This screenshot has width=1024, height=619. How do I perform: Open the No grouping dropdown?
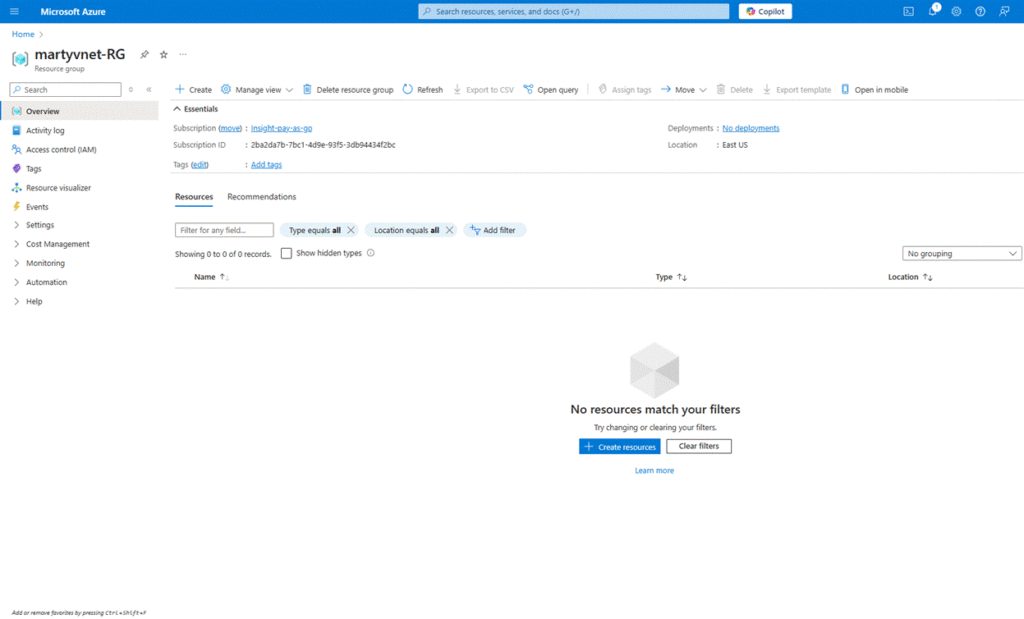961,254
